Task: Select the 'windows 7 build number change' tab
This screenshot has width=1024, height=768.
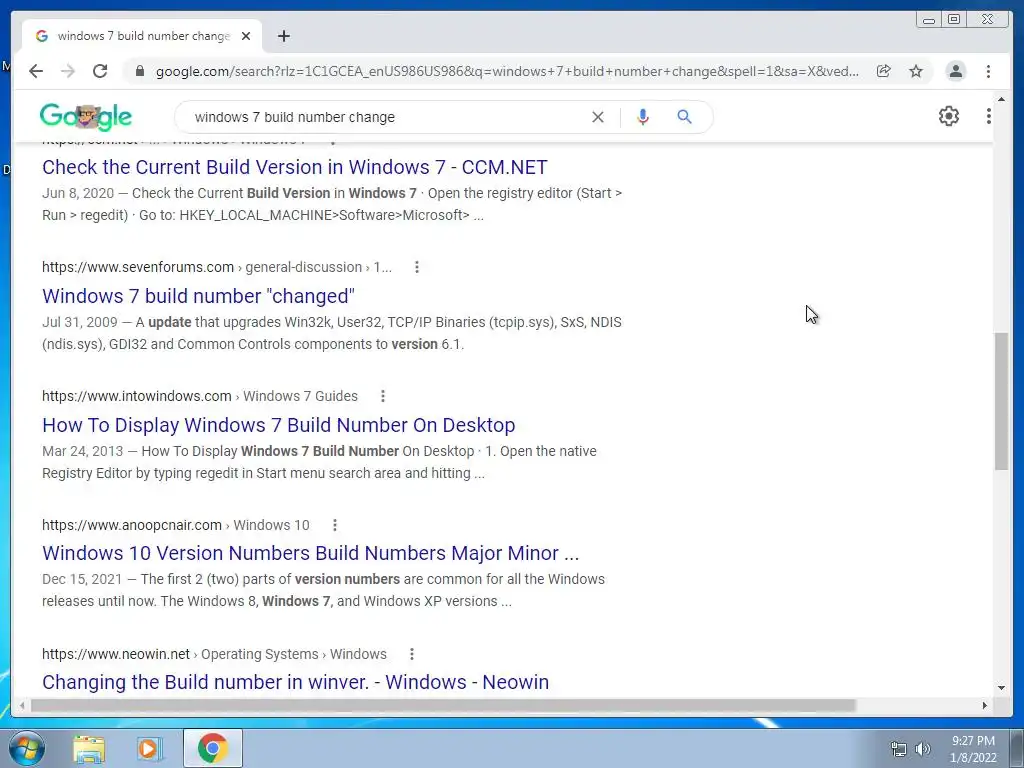Action: (142, 36)
